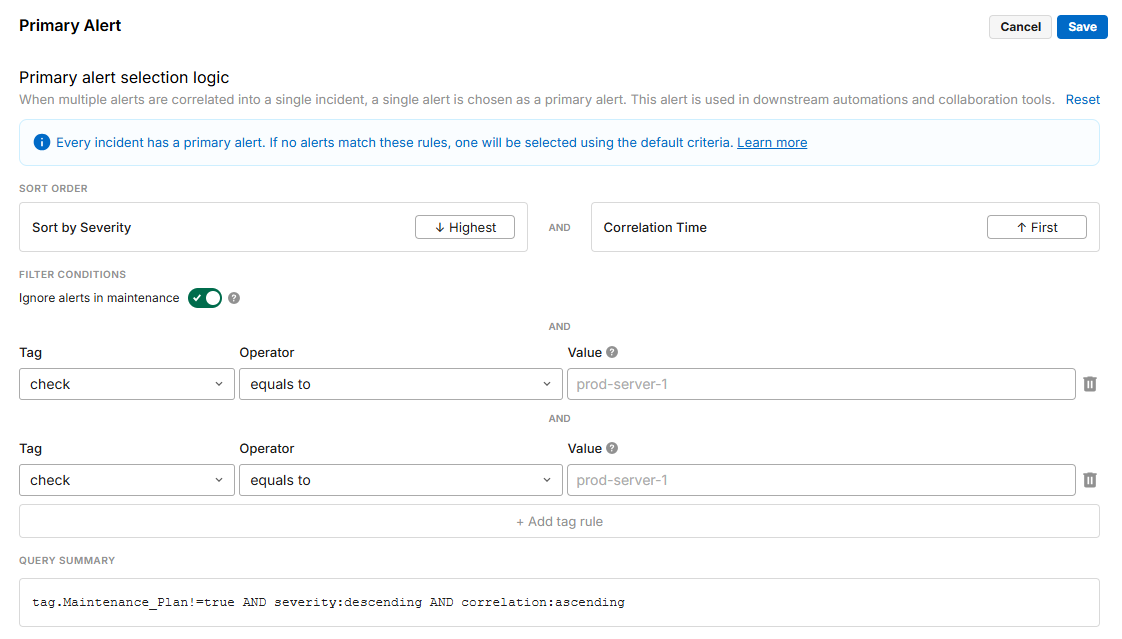Toggle correlation time First button
This screenshot has height=639, width=1122.
tap(1037, 227)
